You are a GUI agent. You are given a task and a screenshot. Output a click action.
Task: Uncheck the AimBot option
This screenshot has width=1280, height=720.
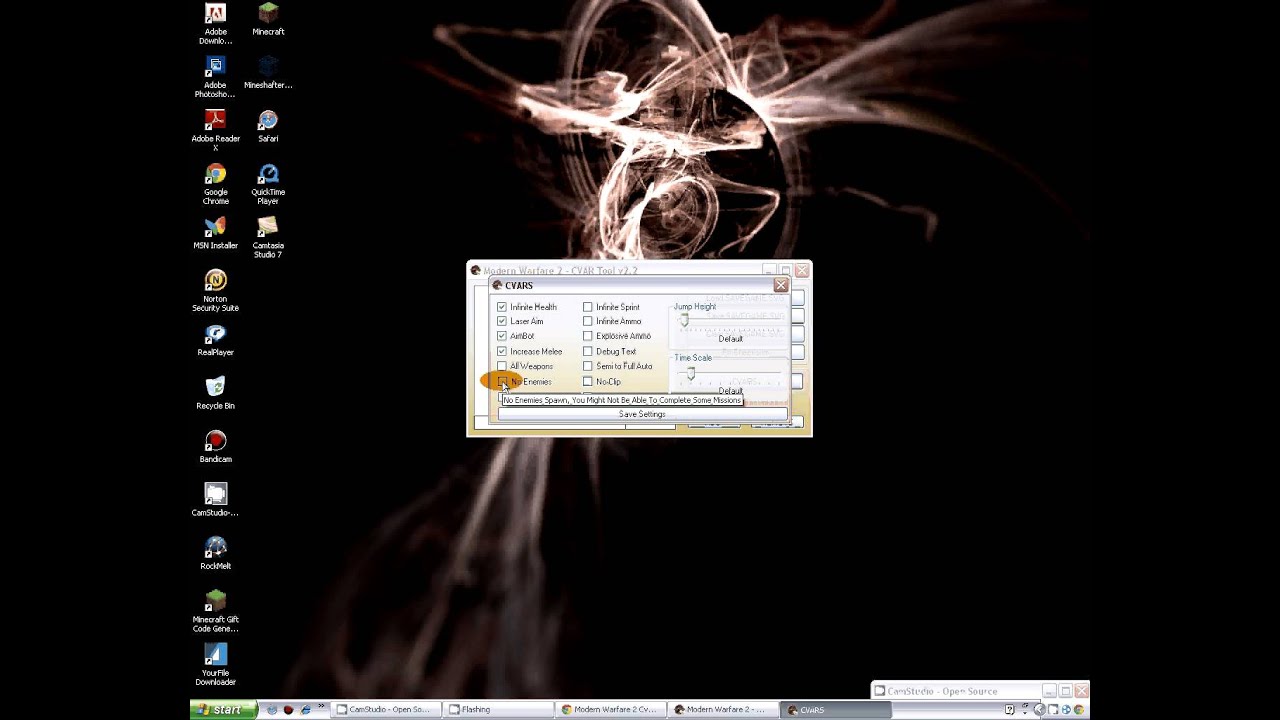coord(502,336)
